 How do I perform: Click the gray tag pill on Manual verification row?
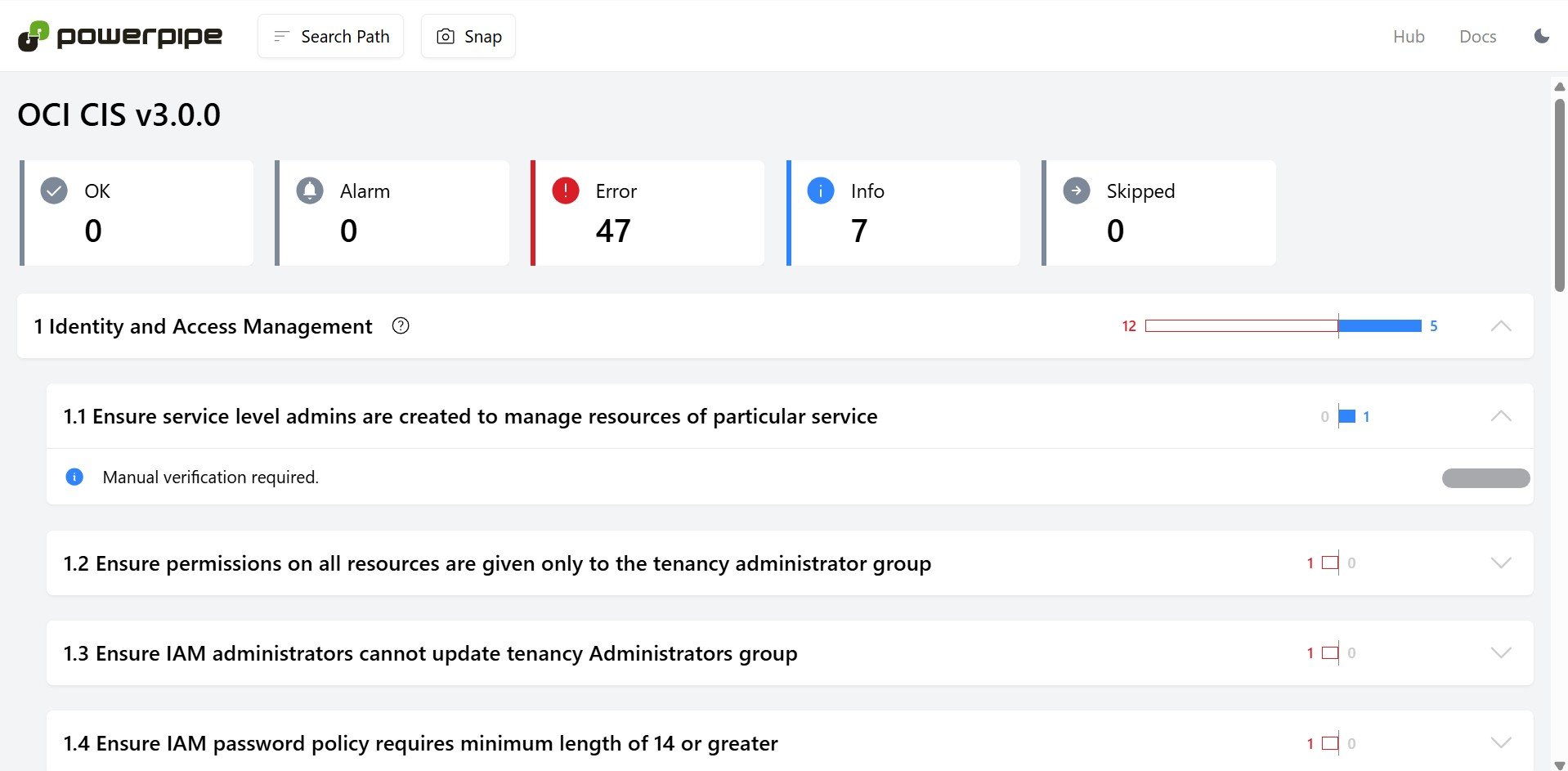(1486, 477)
